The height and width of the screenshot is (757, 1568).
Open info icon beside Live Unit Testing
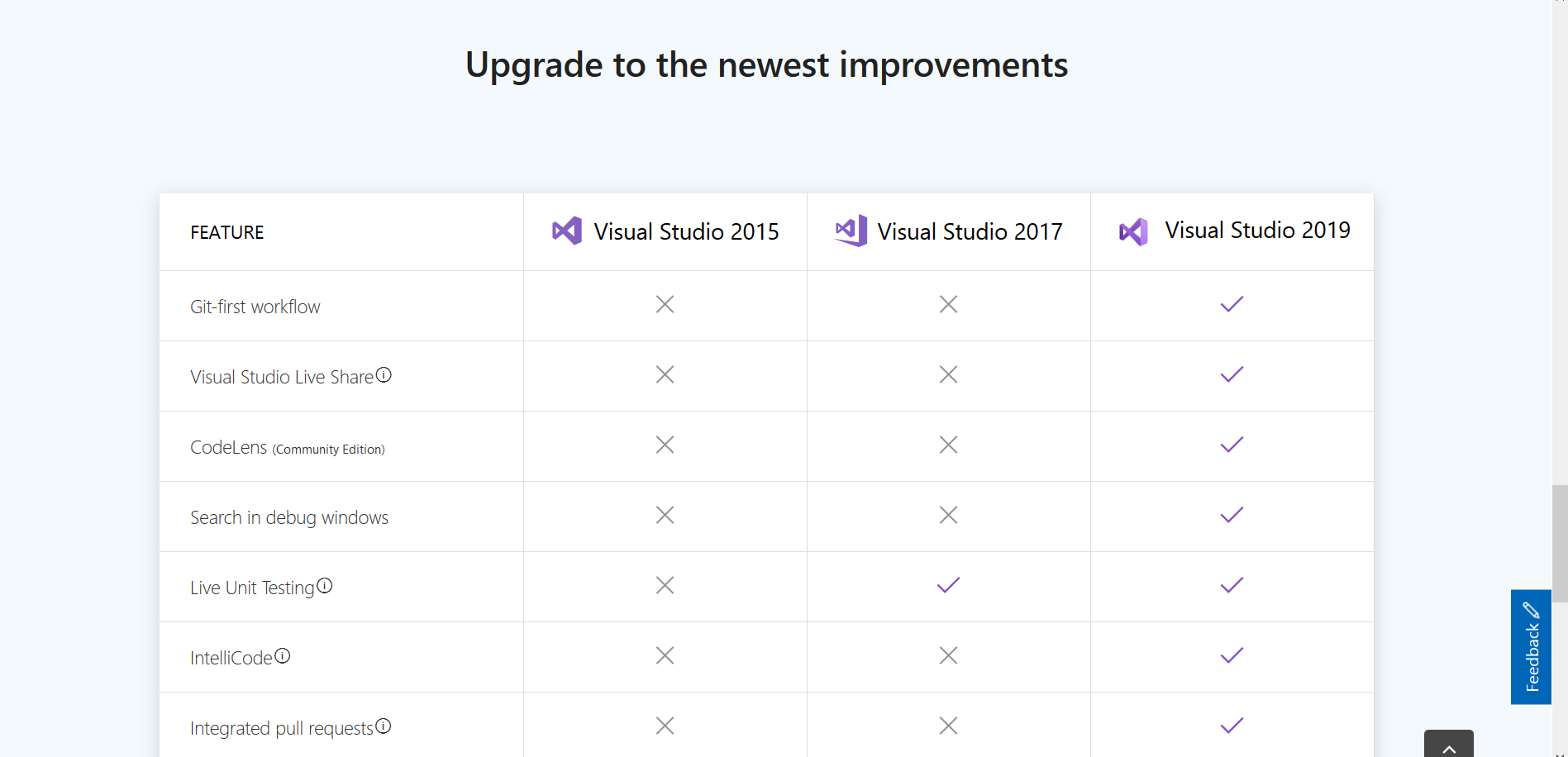point(325,585)
